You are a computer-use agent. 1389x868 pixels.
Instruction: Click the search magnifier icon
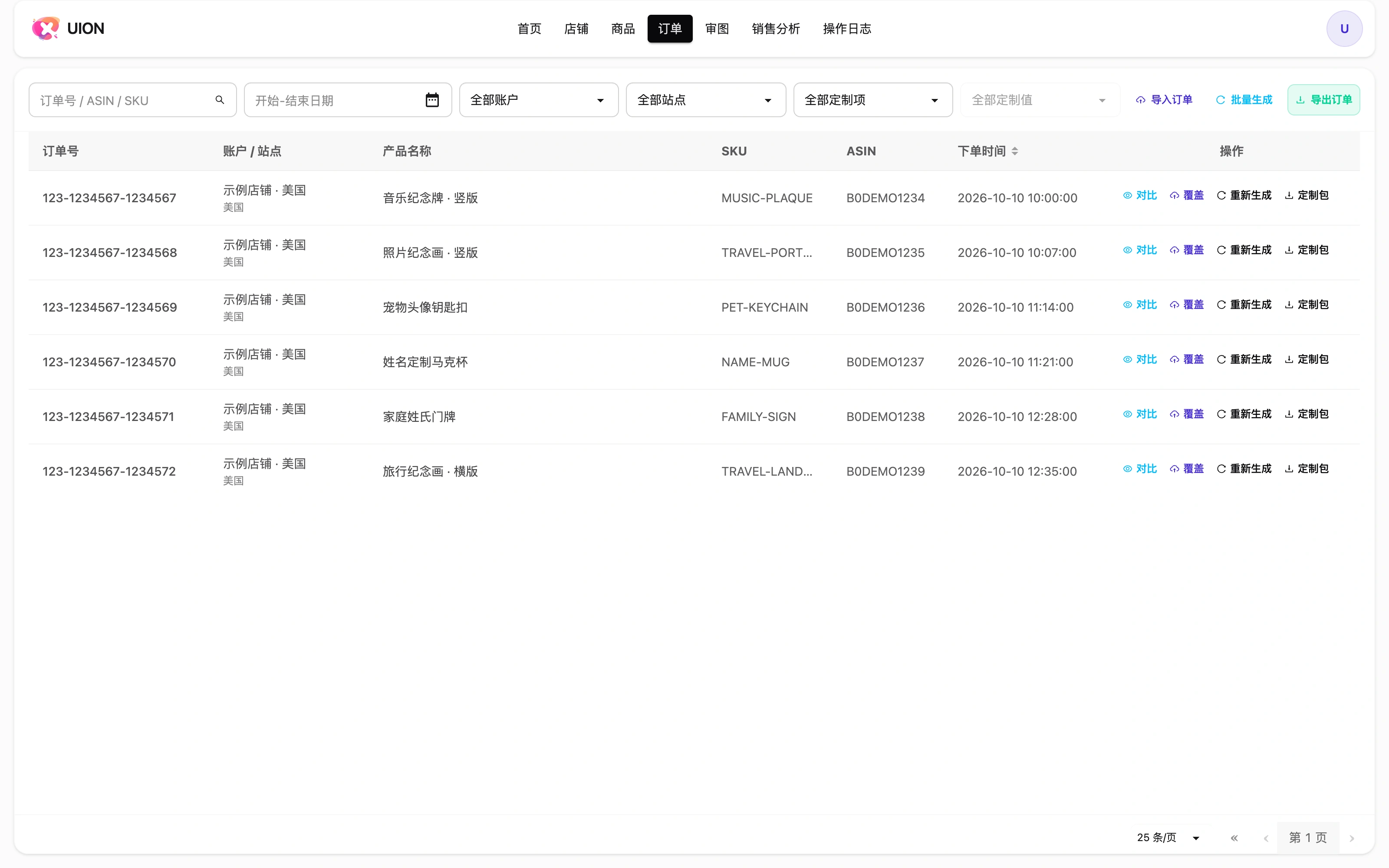tap(220, 100)
